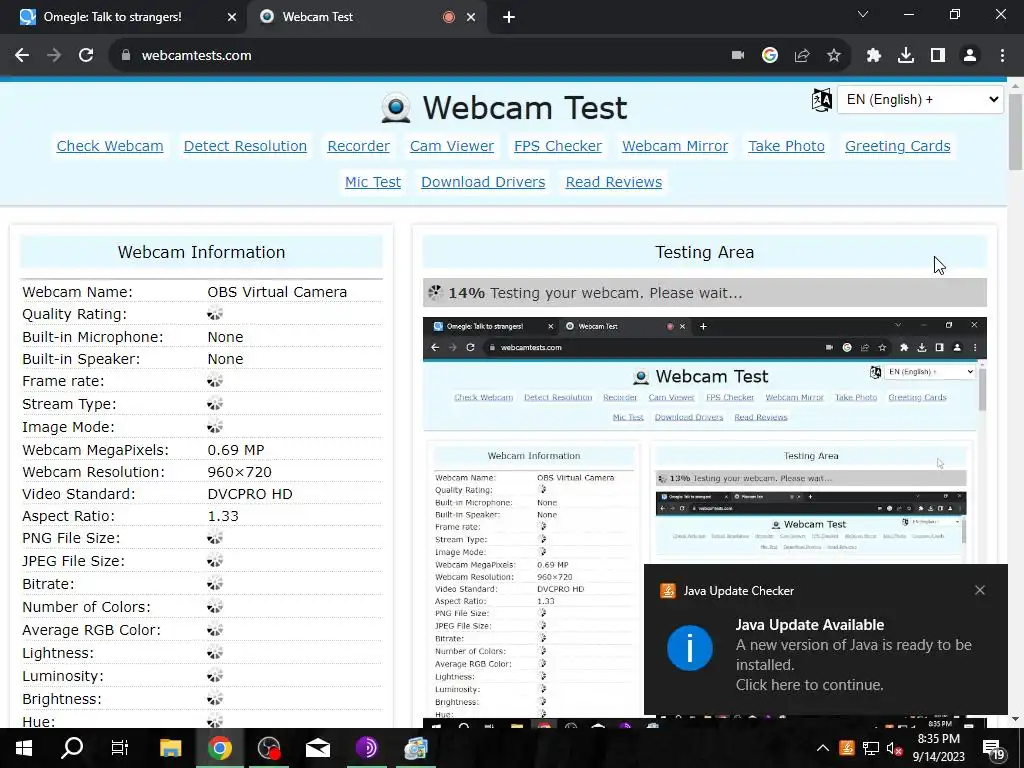Open File Explorer from the taskbar
This screenshot has height=768, width=1024.
point(170,748)
